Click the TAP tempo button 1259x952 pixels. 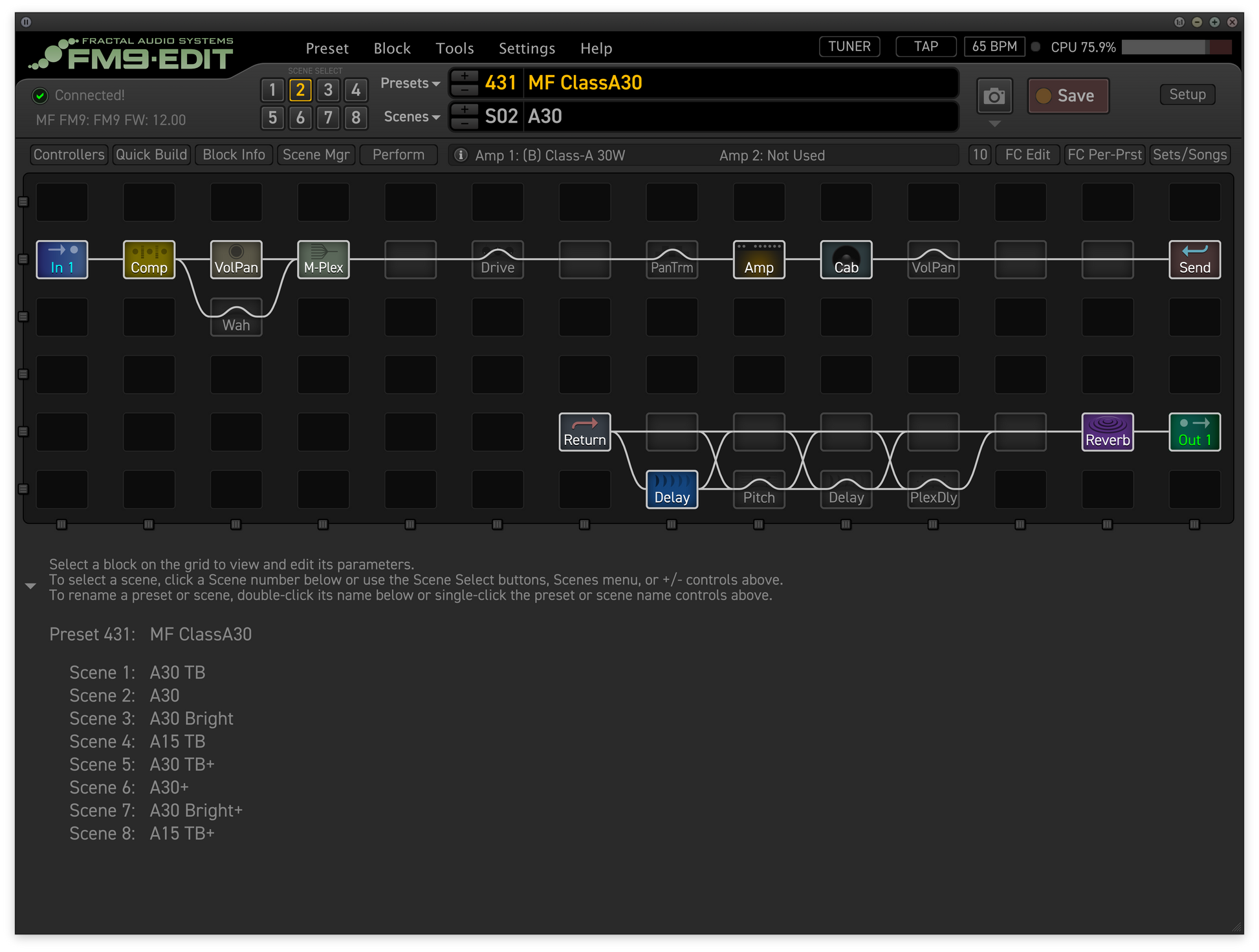point(926,47)
